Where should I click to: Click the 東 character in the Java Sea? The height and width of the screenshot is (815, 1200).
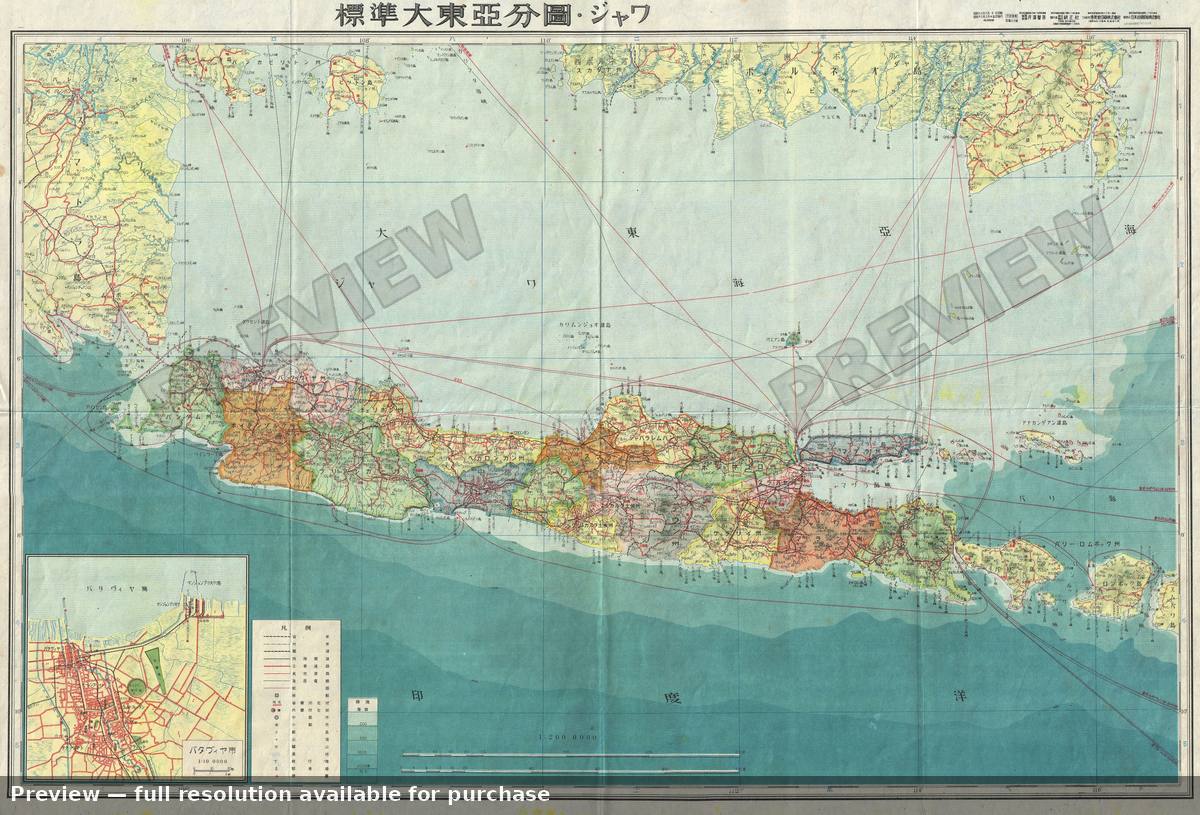pos(632,234)
